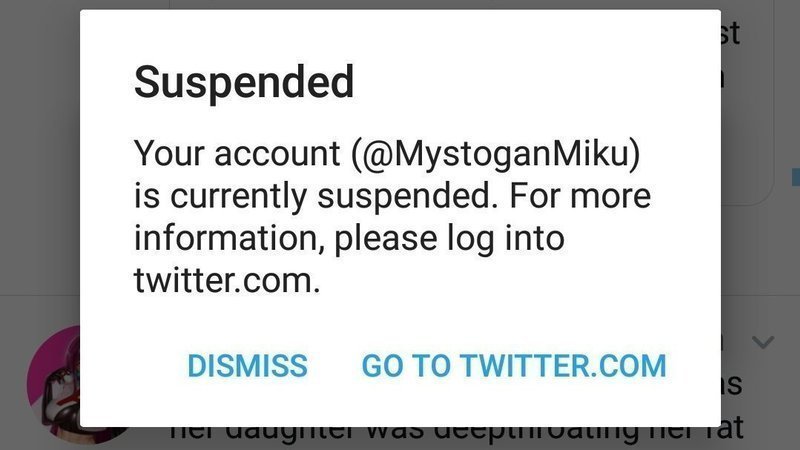Screen dimensions: 800x450
Task: Click the words 'Your account' in dialog
Action: tap(237, 153)
